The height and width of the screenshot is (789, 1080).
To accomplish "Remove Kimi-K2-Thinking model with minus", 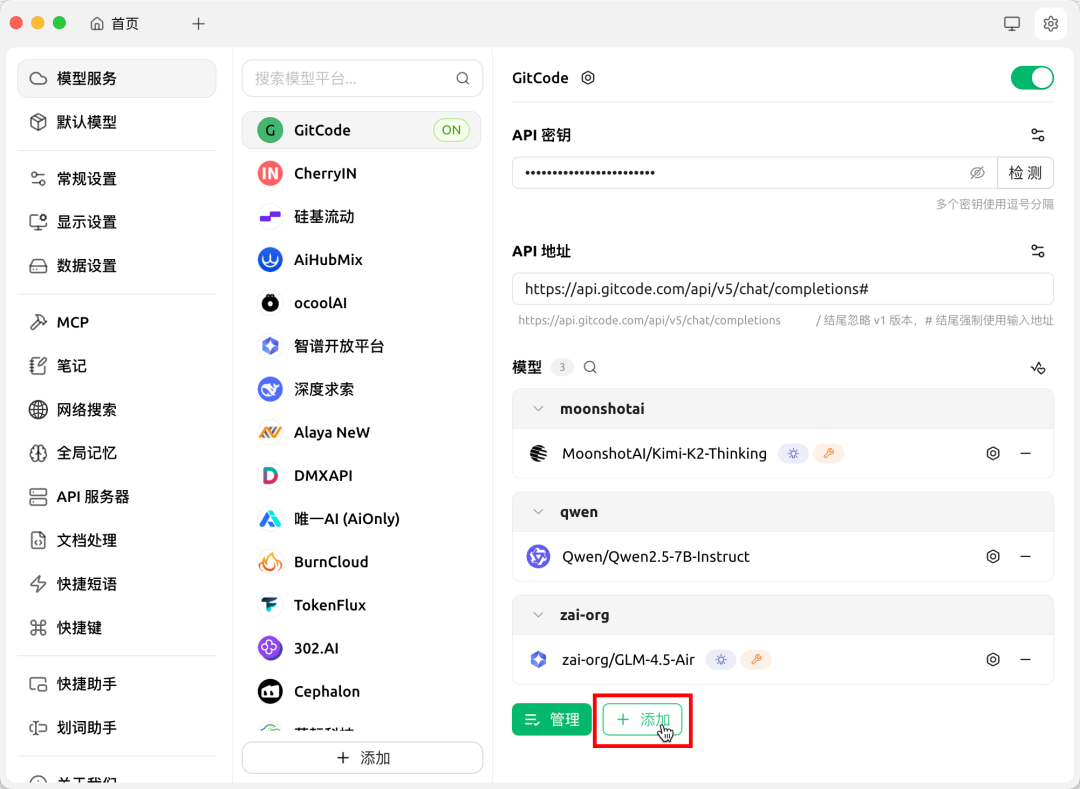I will pos(1026,453).
